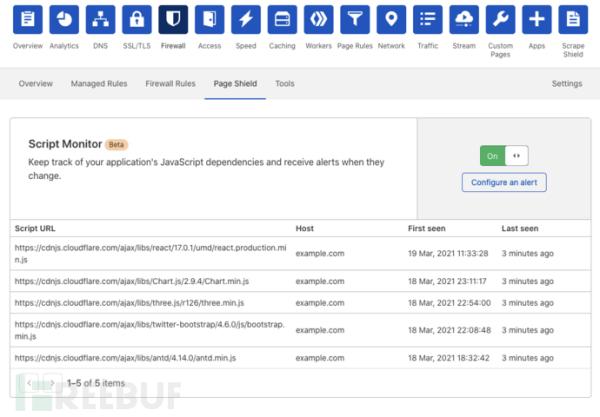Image resolution: width=600 pixels, height=417 pixels.
Task: Open the Analytics icon in top navigation
Action: pyautogui.click(x=65, y=19)
